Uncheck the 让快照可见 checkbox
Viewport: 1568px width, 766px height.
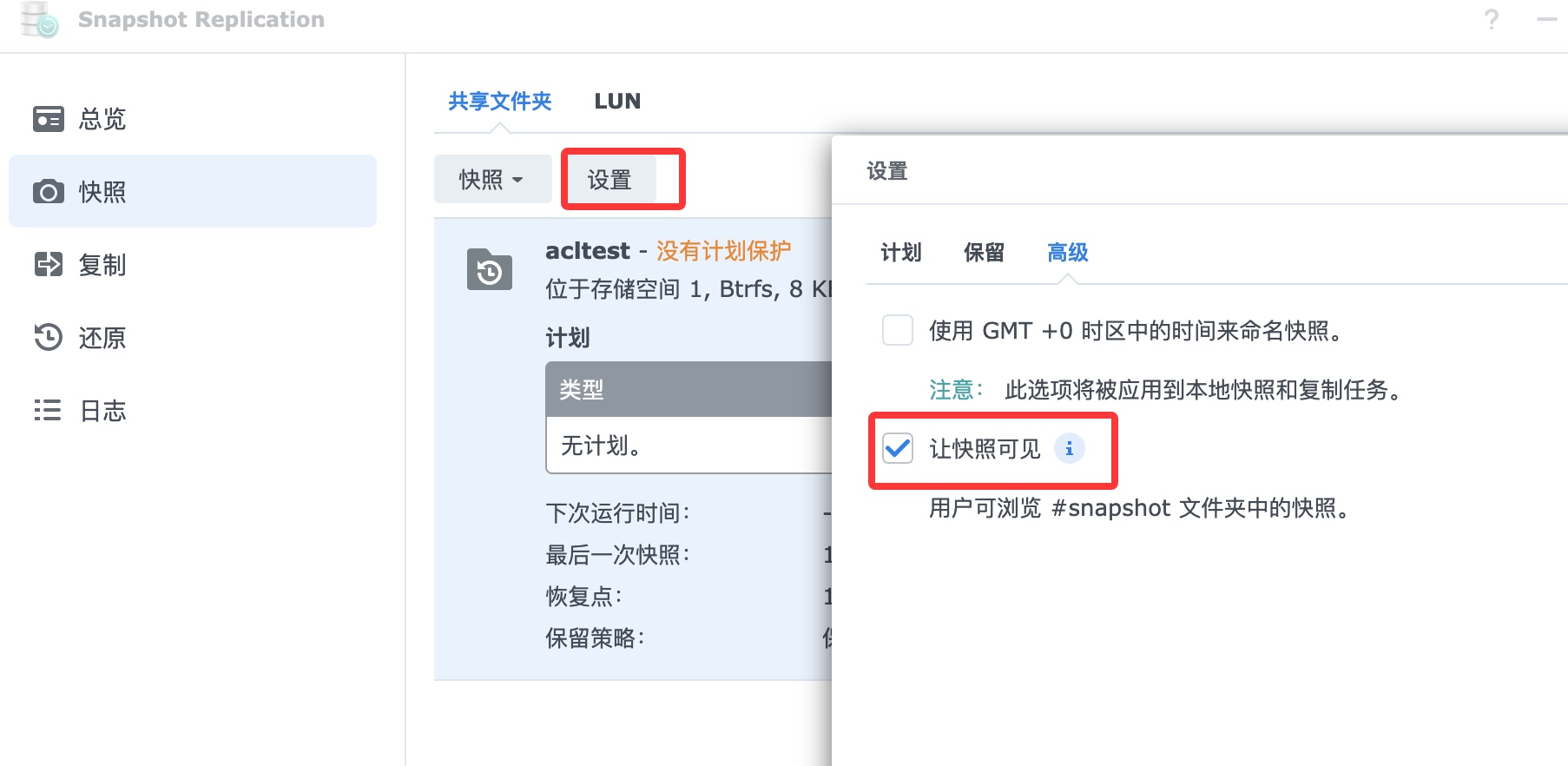click(x=898, y=449)
